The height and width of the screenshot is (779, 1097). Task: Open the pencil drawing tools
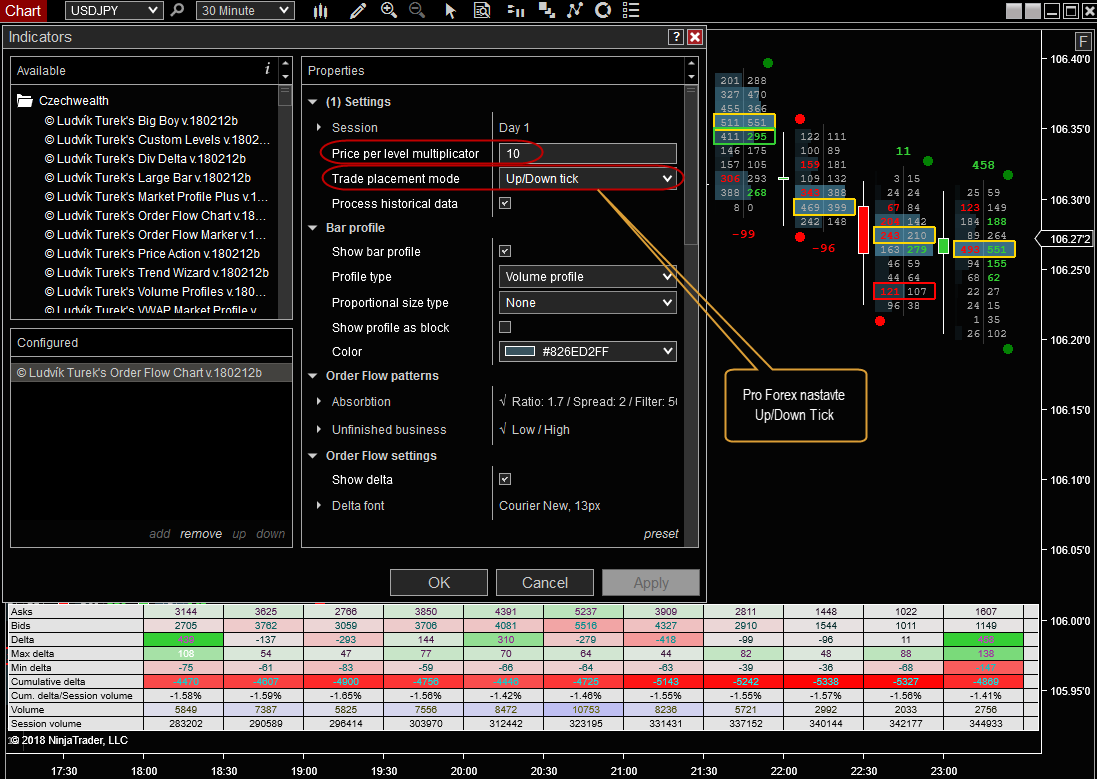point(358,10)
